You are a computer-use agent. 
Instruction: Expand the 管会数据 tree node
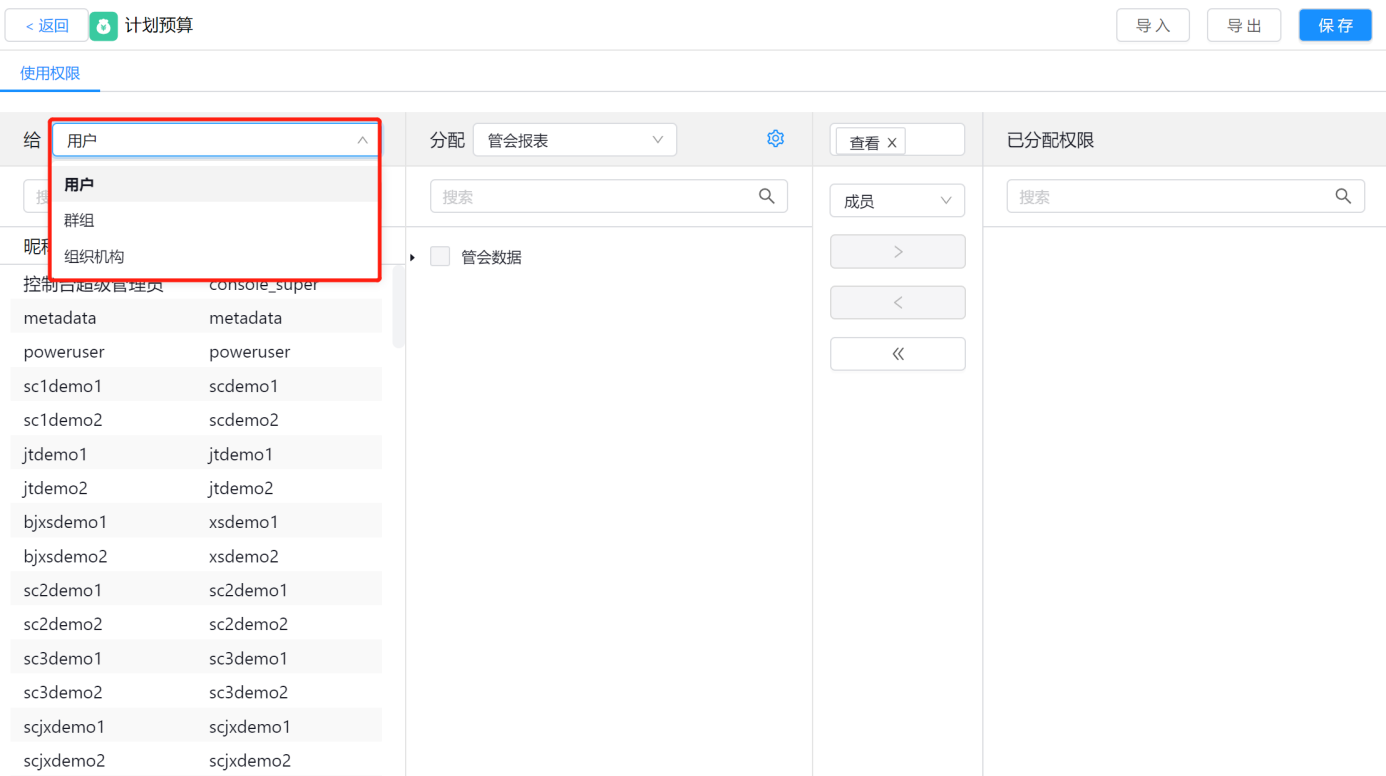[x=413, y=258]
